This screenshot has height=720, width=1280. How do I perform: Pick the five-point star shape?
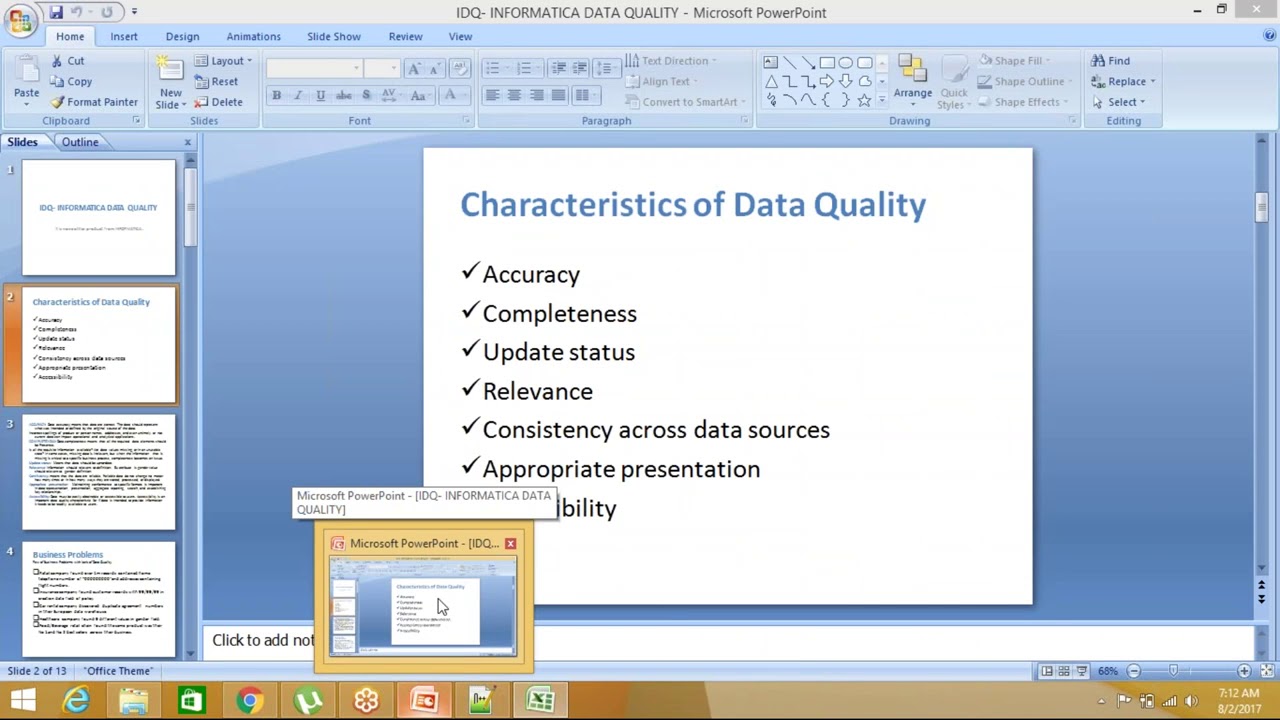click(x=865, y=100)
